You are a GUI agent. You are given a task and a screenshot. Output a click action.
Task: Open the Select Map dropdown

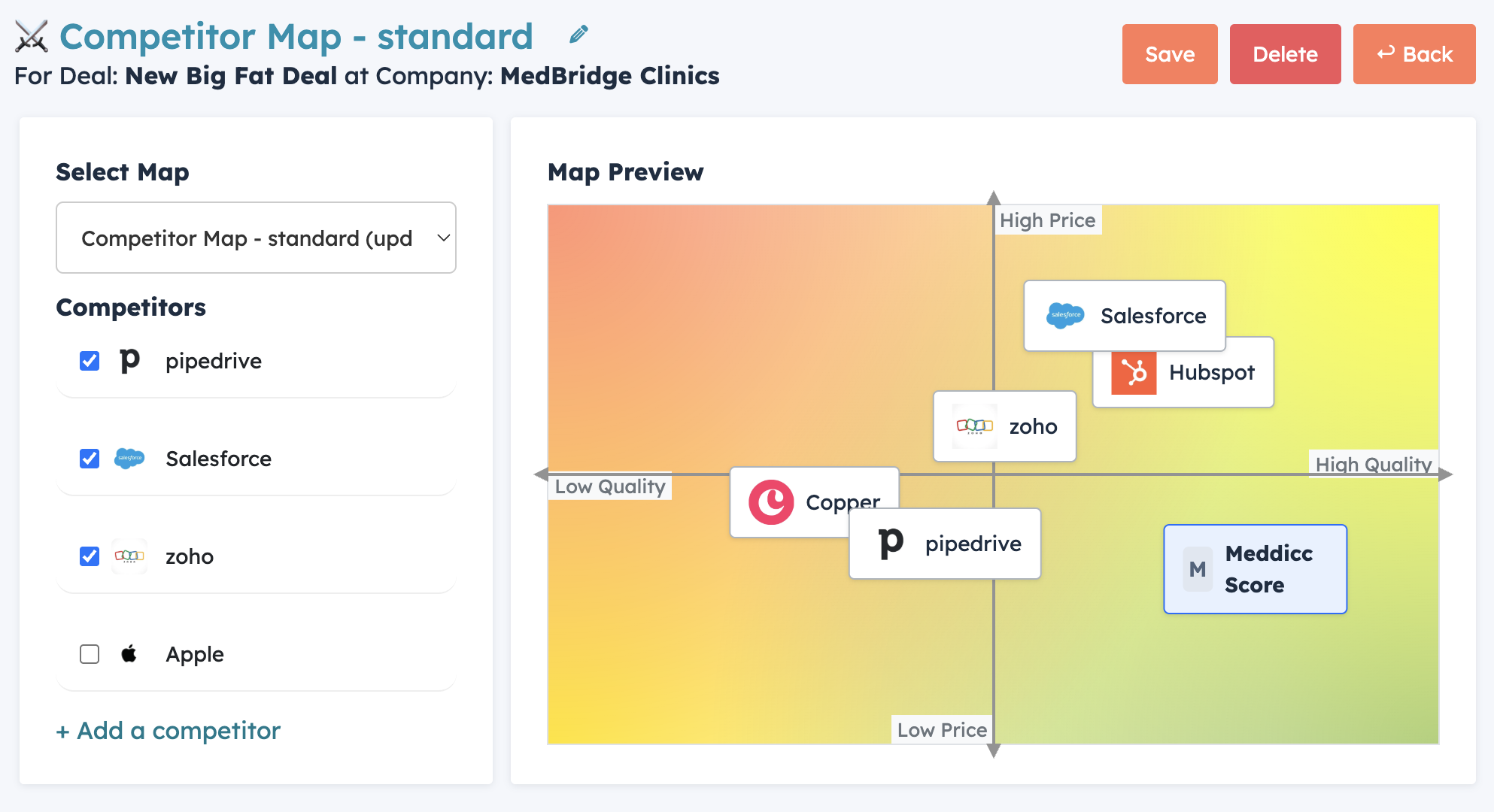pos(256,238)
